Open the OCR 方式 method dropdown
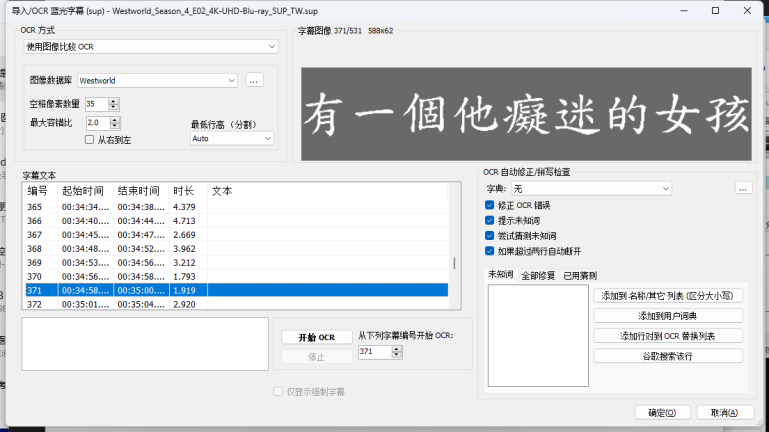 click(151, 47)
